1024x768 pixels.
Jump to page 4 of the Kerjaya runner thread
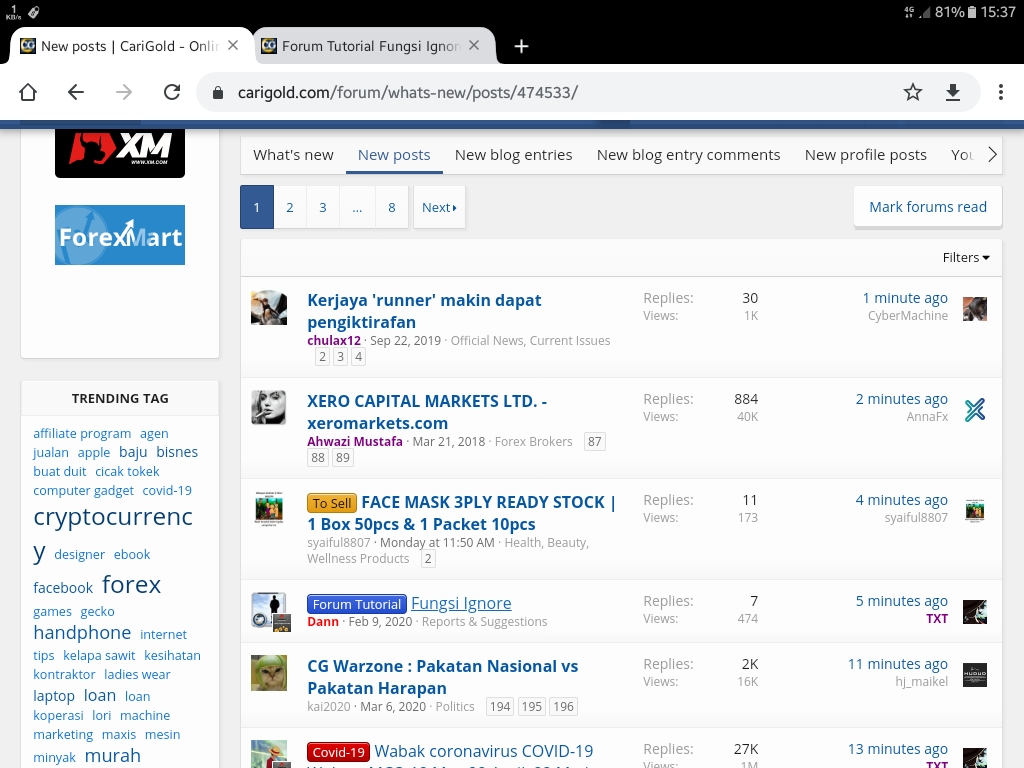tap(359, 357)
